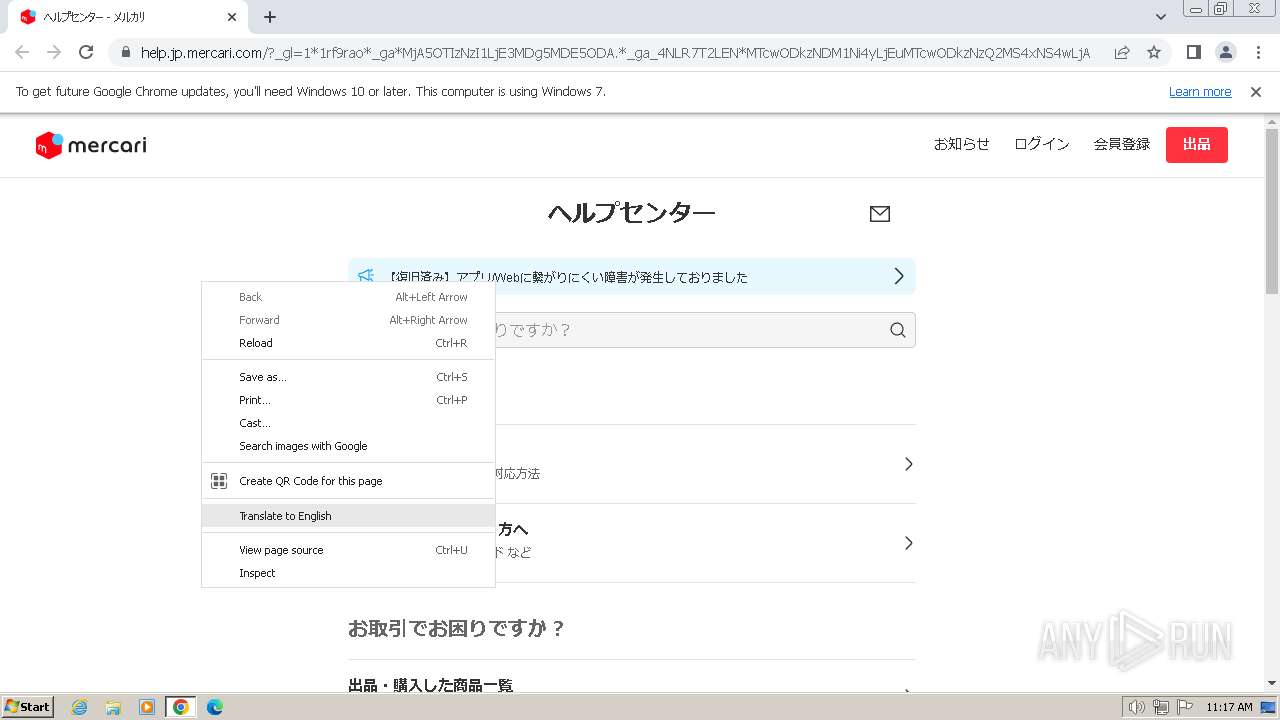This screenshot has width=1280, height=720.
Task: Open Internet Explorer from taskbar
Action: [x=79, y=707]
